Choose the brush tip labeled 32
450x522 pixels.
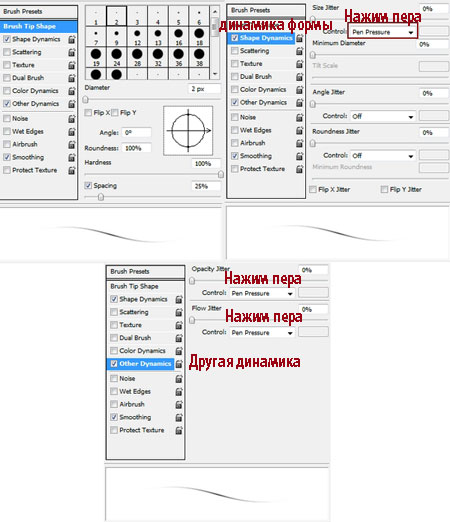pyautogui.click(x=158, y=57)
